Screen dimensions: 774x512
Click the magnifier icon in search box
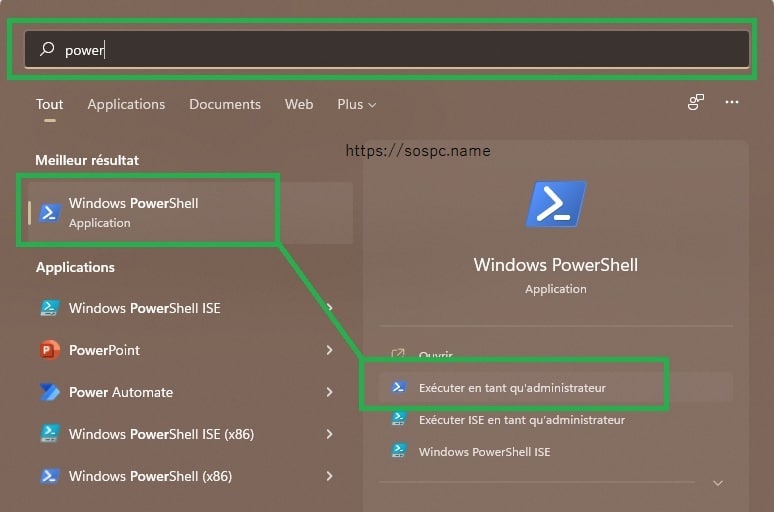(47, 49)
